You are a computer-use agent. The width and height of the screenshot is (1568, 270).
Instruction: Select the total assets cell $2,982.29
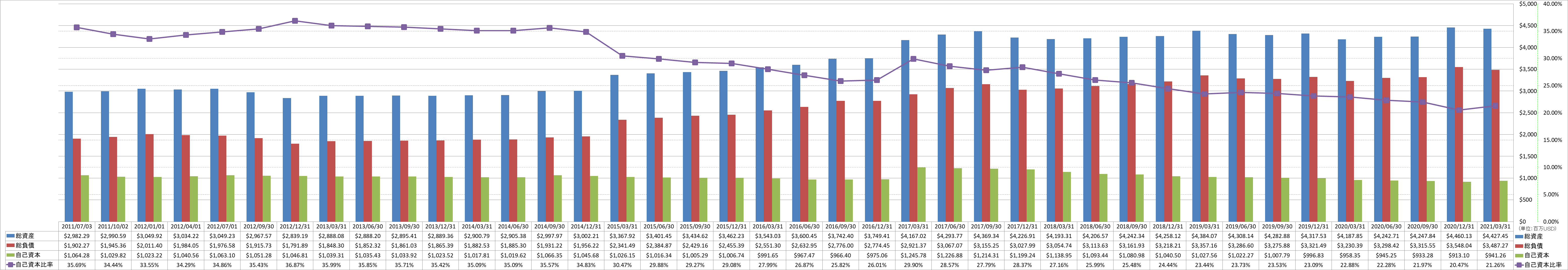[x=77, y=236]
